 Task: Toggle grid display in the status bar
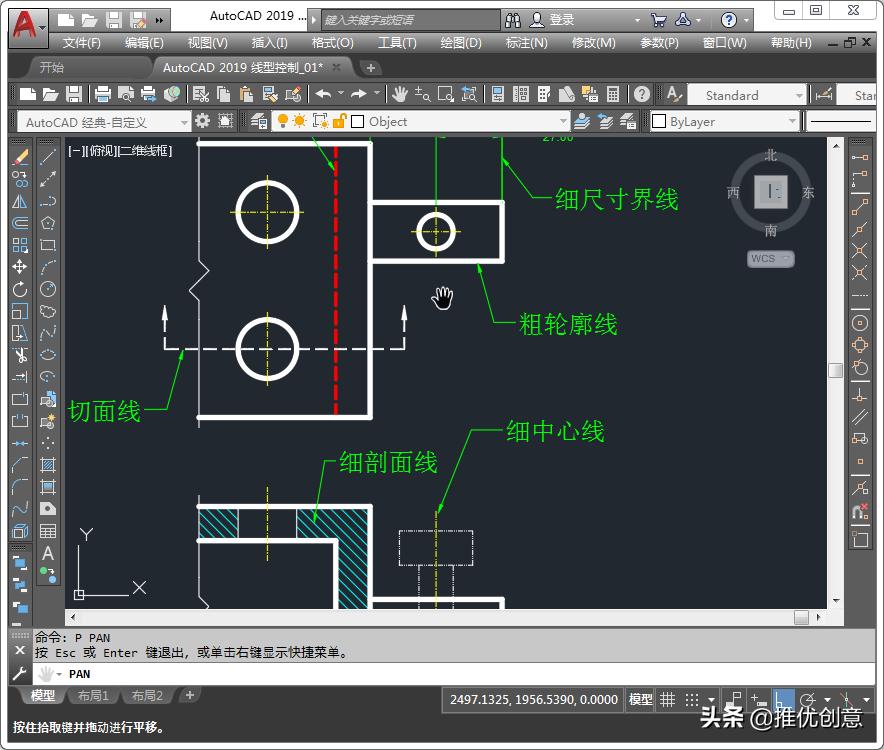[667, 699]
